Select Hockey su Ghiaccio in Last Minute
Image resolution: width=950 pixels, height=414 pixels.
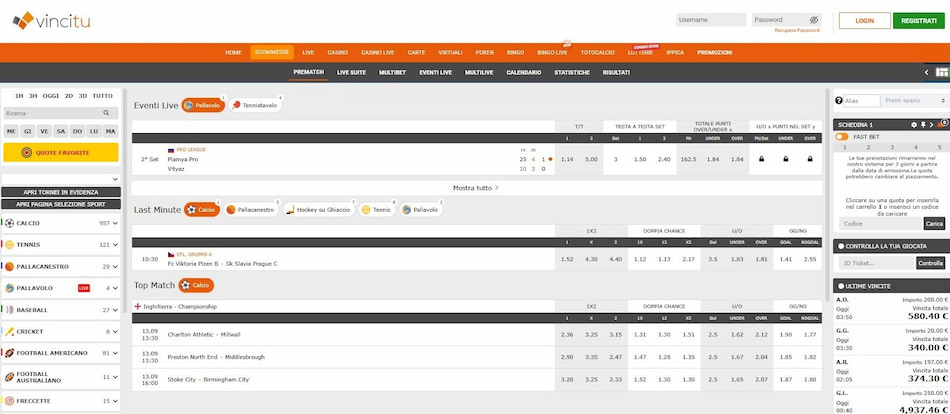coord(319,210)
